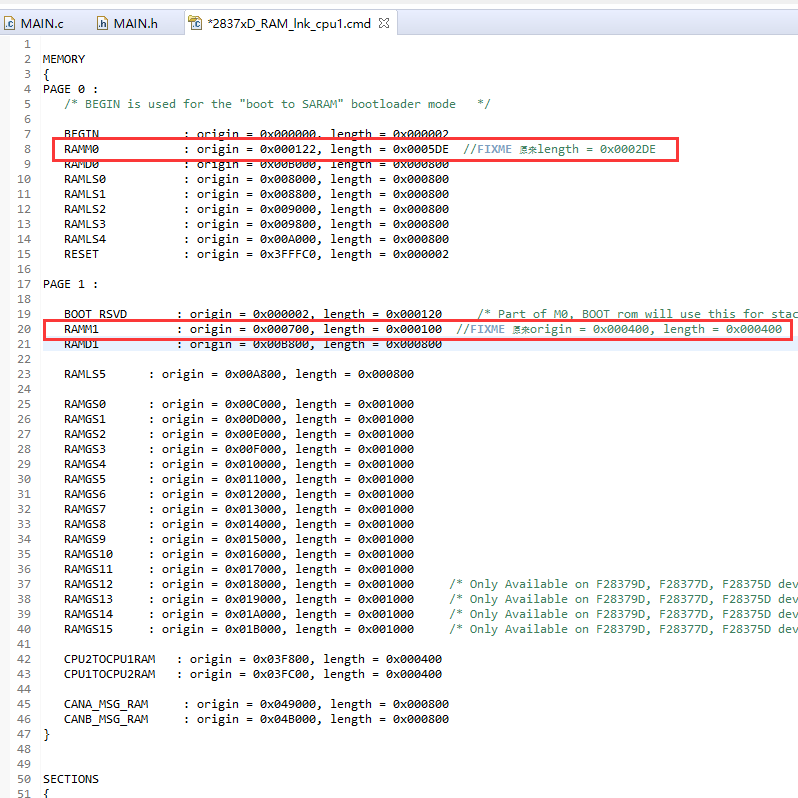Click the RAMGS11 memory entry
This screenshot has width=798, height=798.
[89, 569]
